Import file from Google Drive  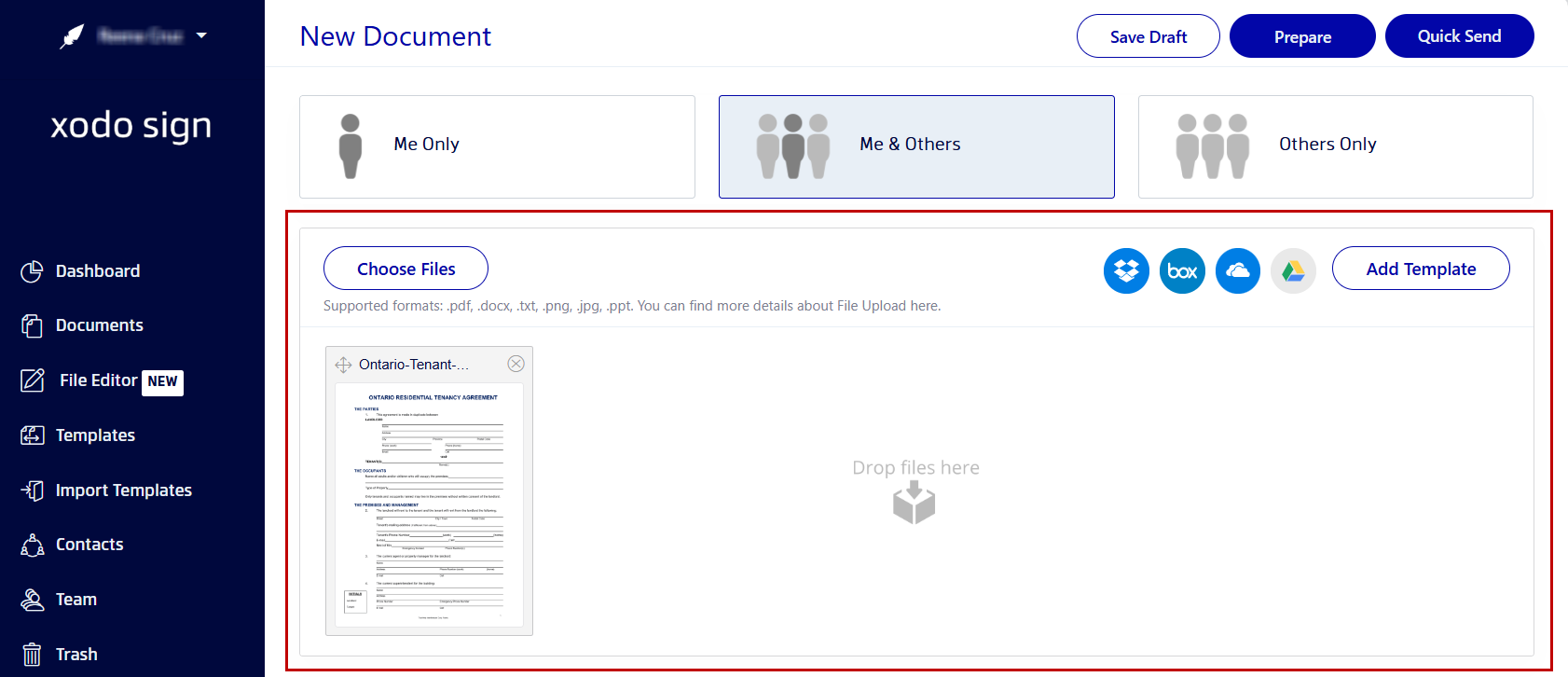point(1293,270)
